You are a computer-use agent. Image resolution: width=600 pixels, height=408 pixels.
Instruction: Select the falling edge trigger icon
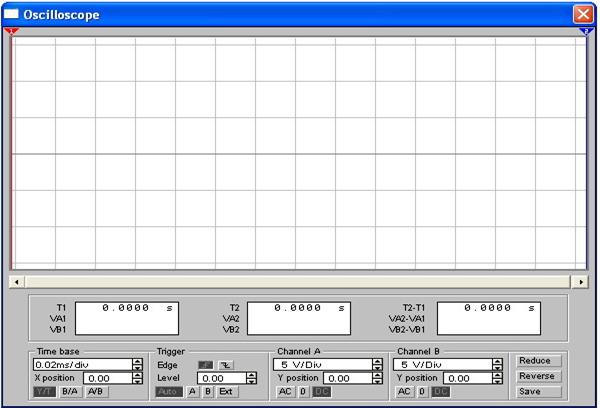(226, 365)
